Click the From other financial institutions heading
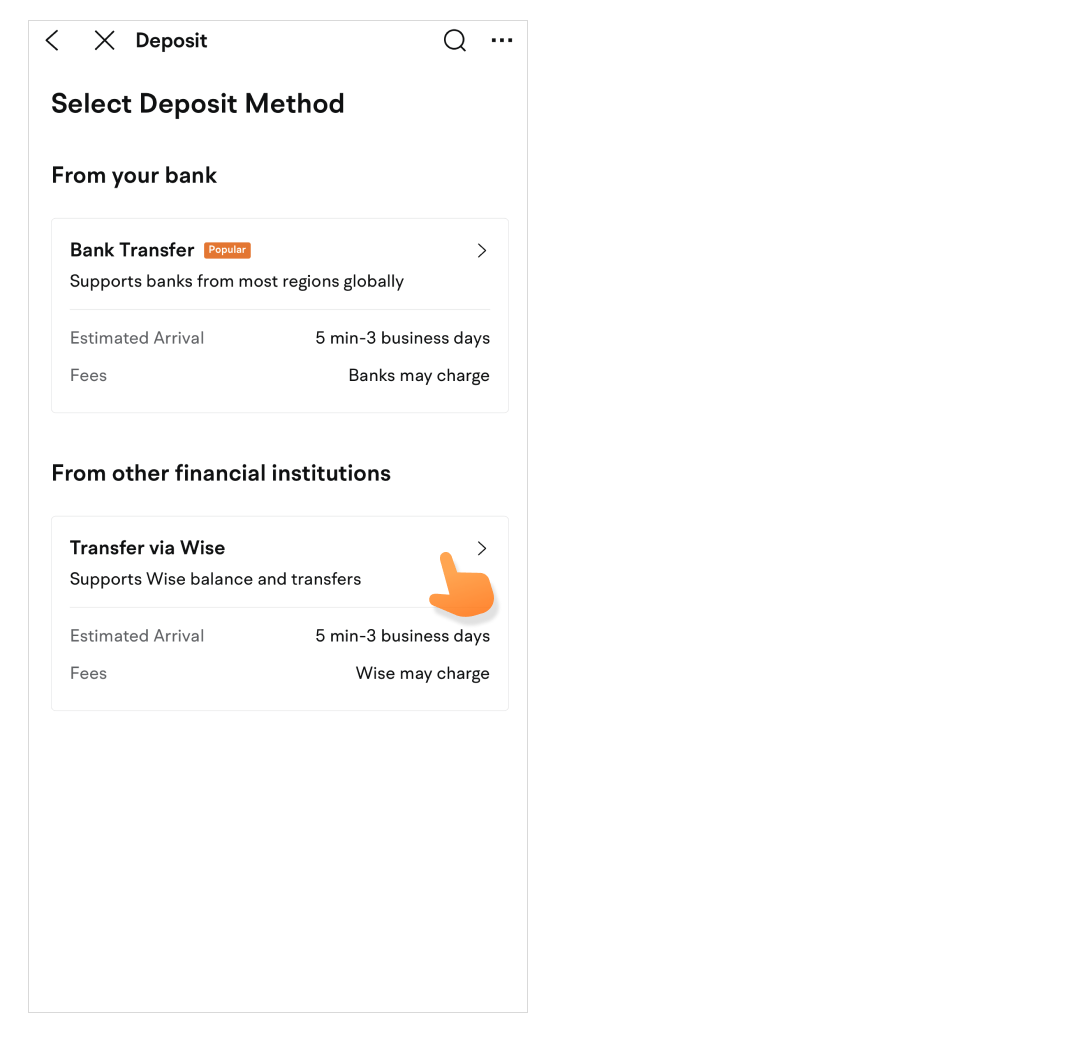The width and height of the screenshot is (1081, 1049). coord(221,473)
